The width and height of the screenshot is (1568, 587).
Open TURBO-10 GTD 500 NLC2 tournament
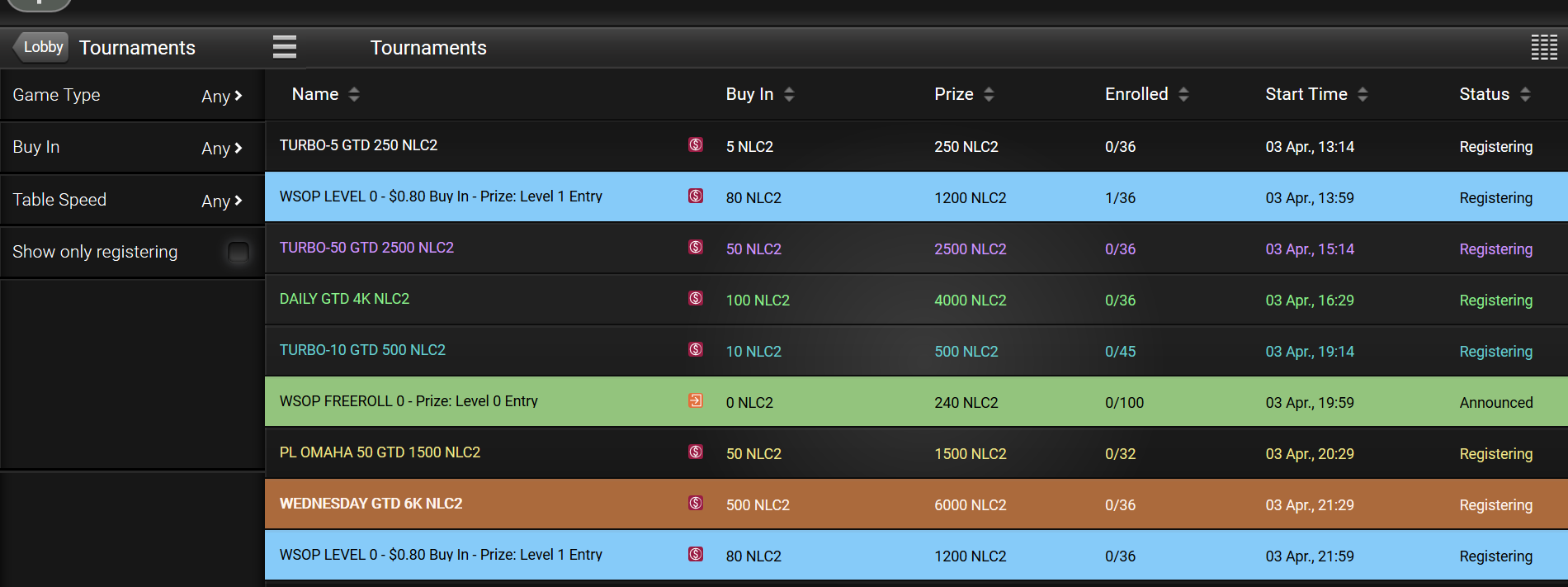(x=362, y=350)
